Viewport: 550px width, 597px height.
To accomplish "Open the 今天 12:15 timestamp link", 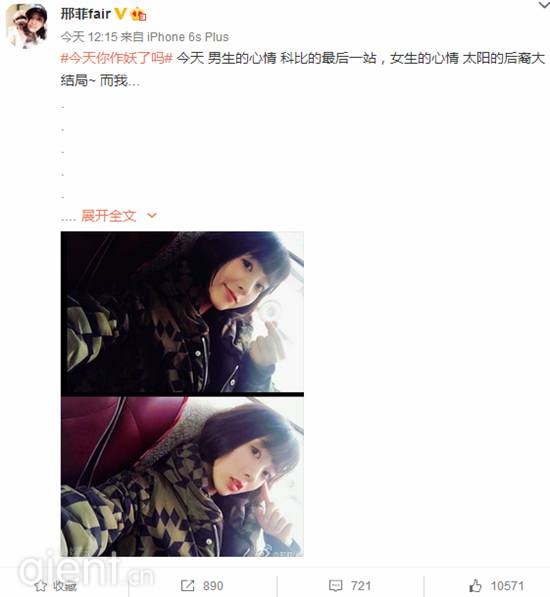I will coord(89,37).
